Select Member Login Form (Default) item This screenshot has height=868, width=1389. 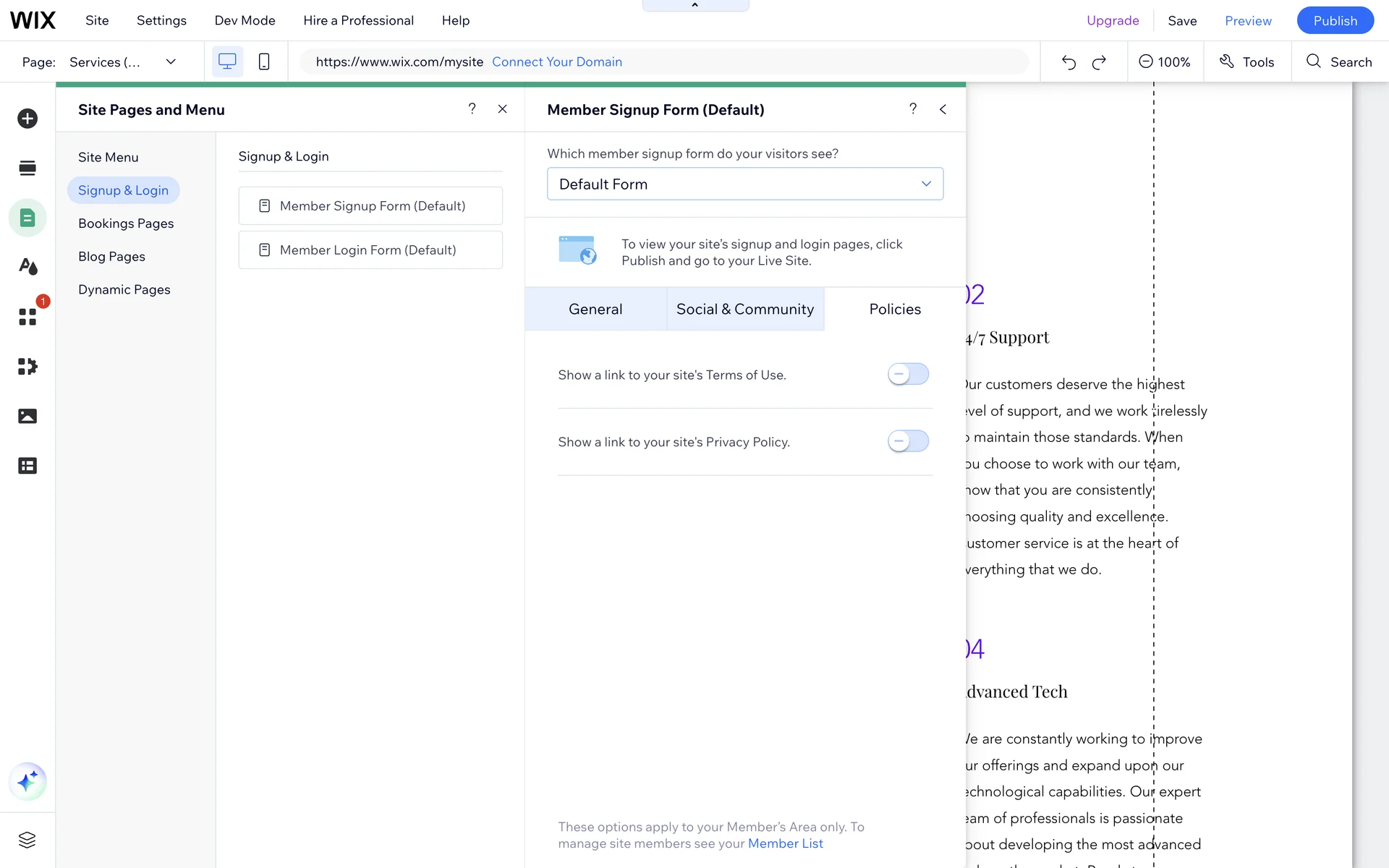pos(370,250)
